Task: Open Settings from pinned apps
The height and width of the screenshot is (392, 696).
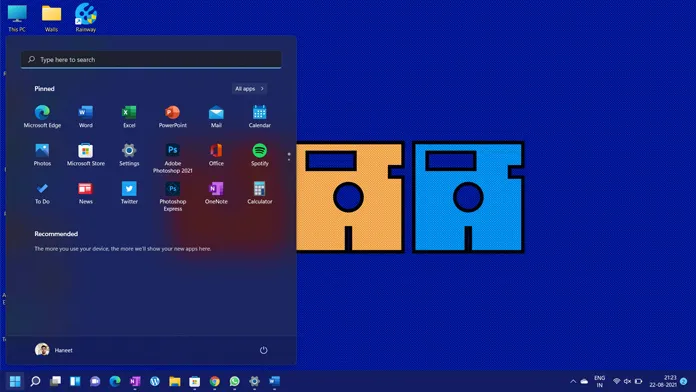Action: click(129, 154)
